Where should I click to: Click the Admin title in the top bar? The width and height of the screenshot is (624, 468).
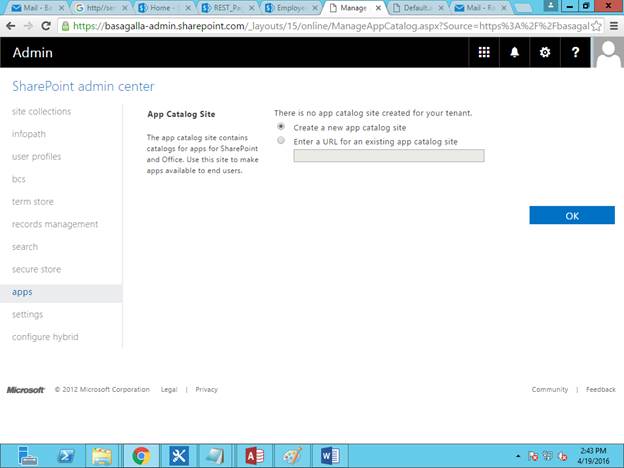[x=32, y=53]
